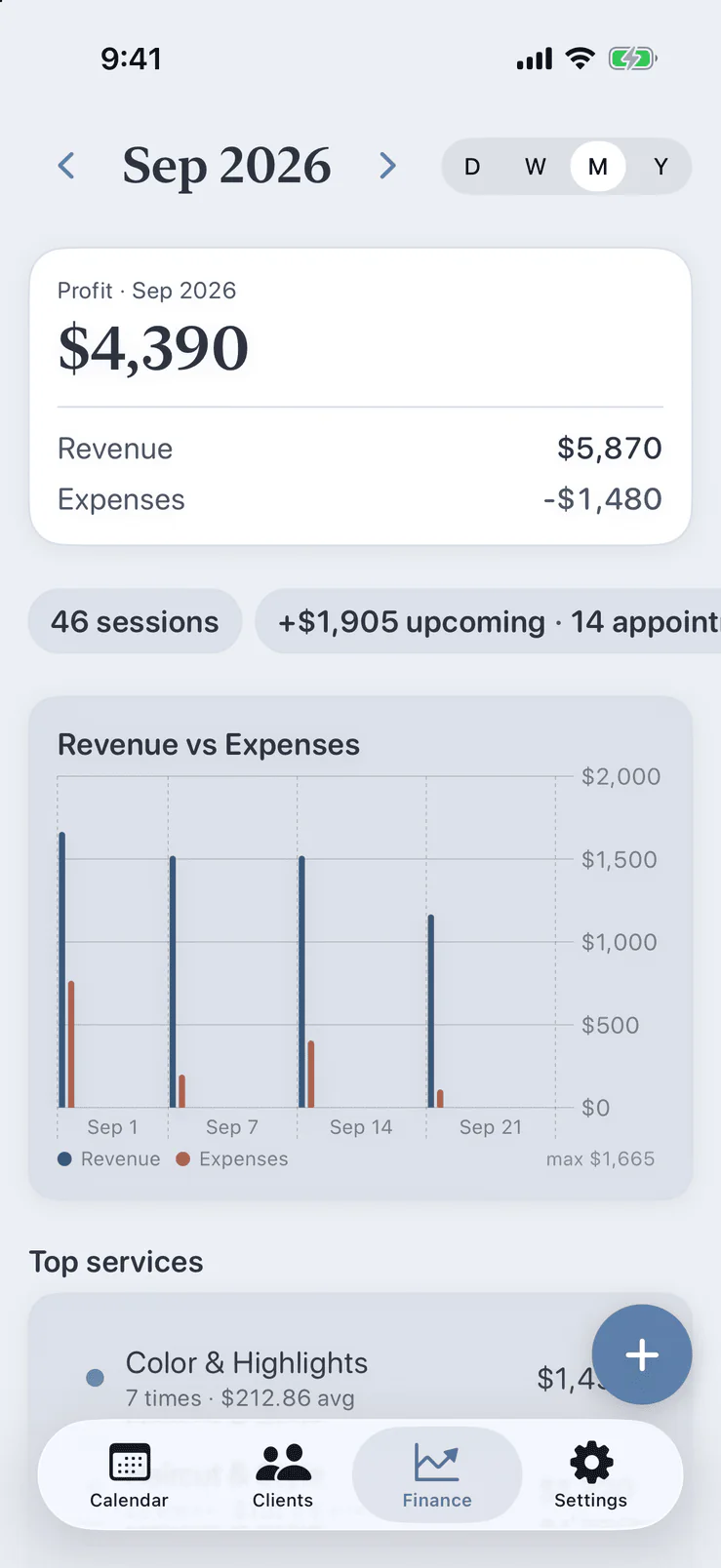Tap the Sep 14 revenue bar
The height and width of the screenshot is (1568, 721).
(x=301, y=982)
